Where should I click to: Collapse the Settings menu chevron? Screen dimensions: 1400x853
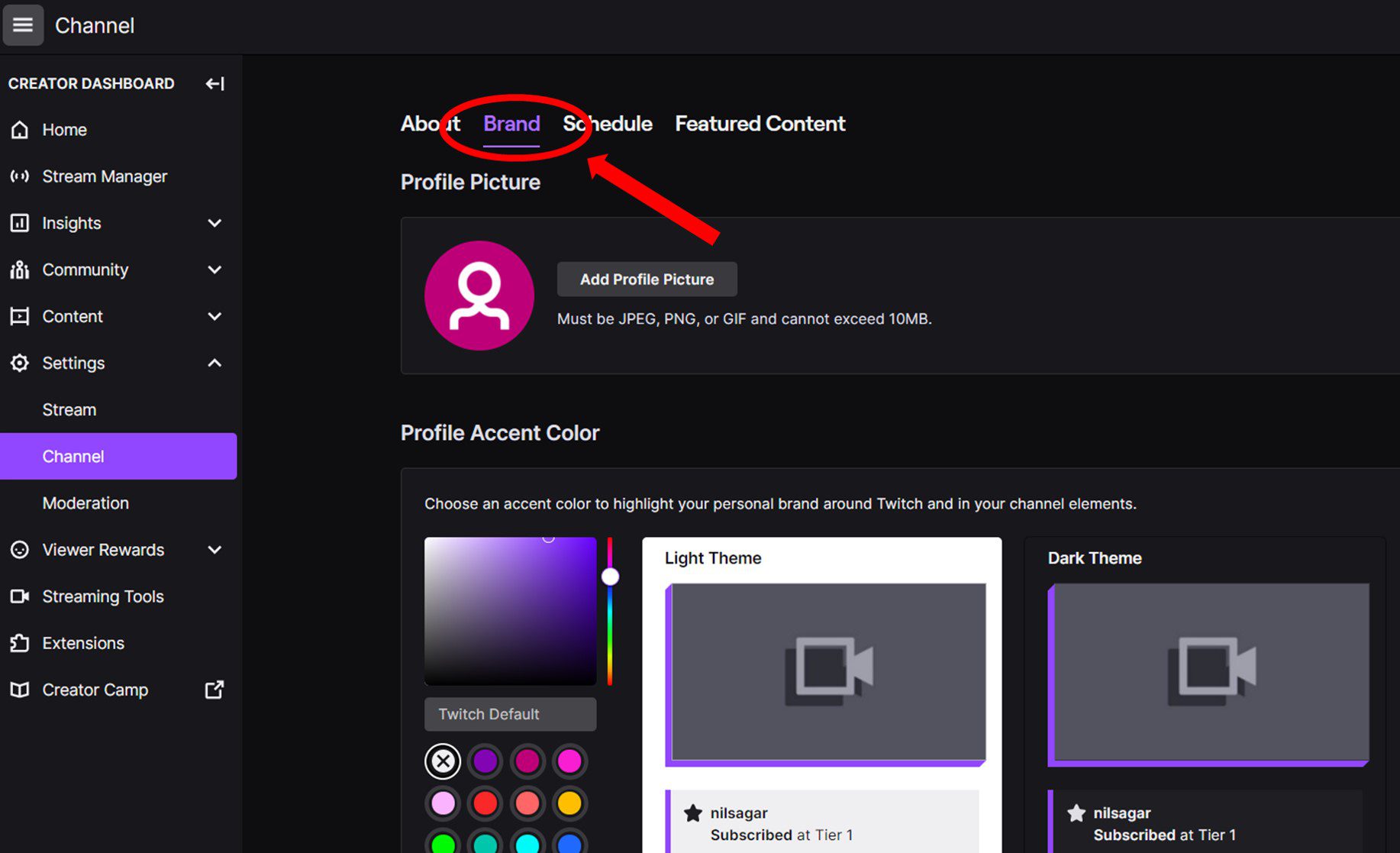215,363
